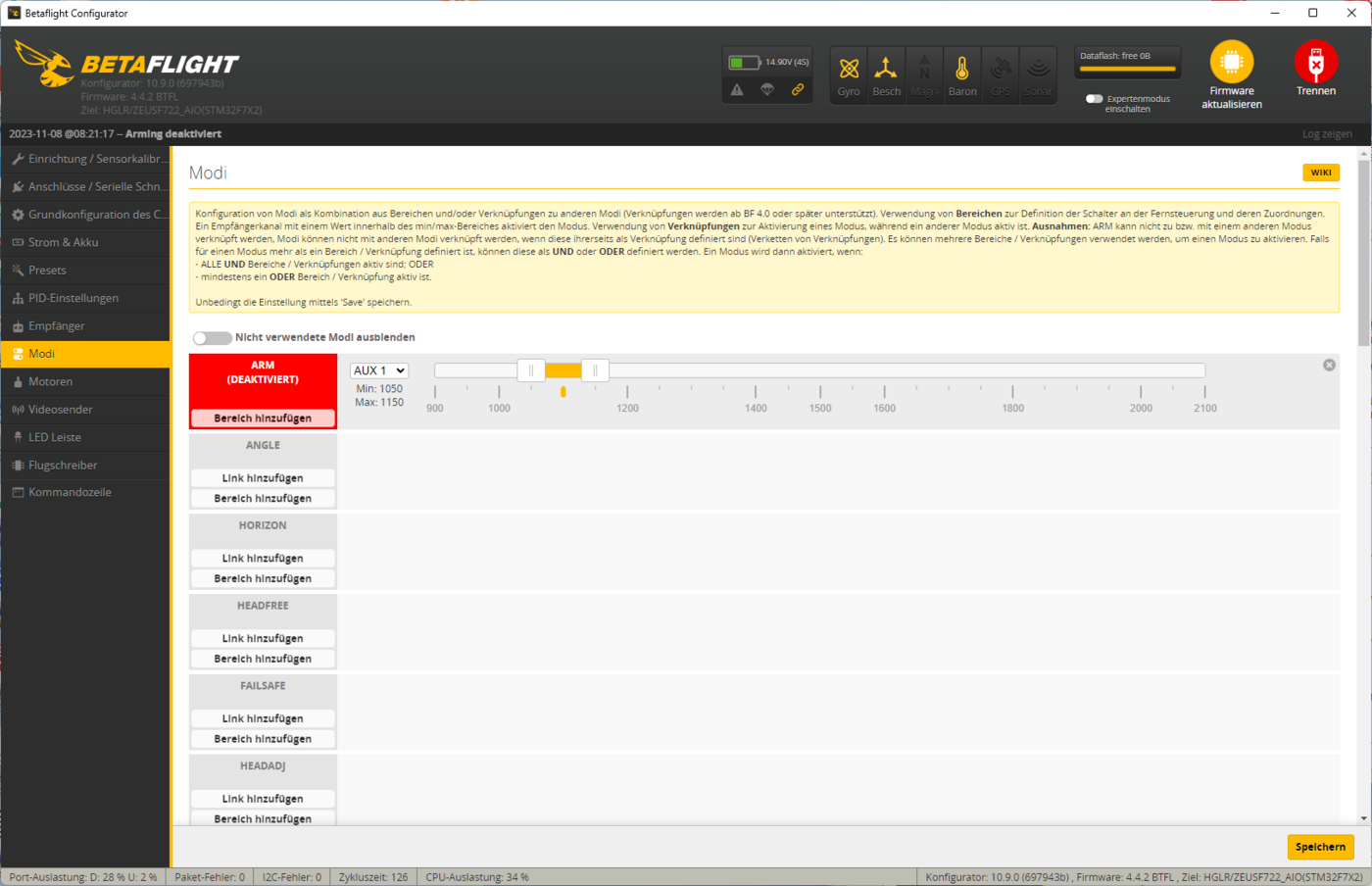
Task: Click the Firmware aktualisieren icon
Action: tap(1231, 63)
